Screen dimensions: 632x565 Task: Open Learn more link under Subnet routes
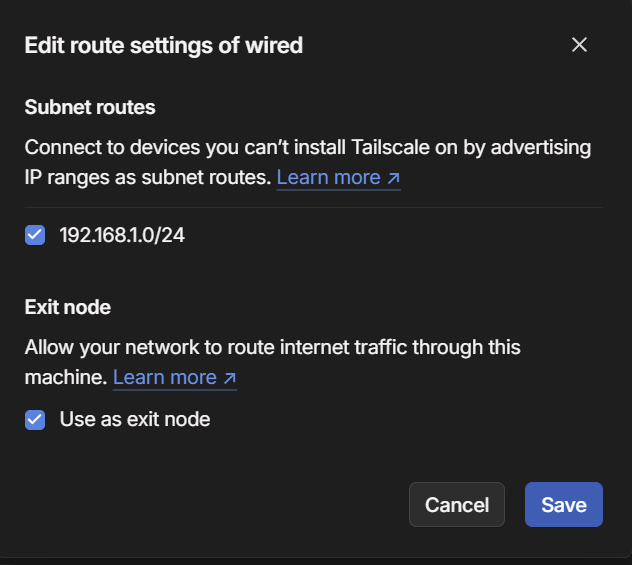point(328,178)
